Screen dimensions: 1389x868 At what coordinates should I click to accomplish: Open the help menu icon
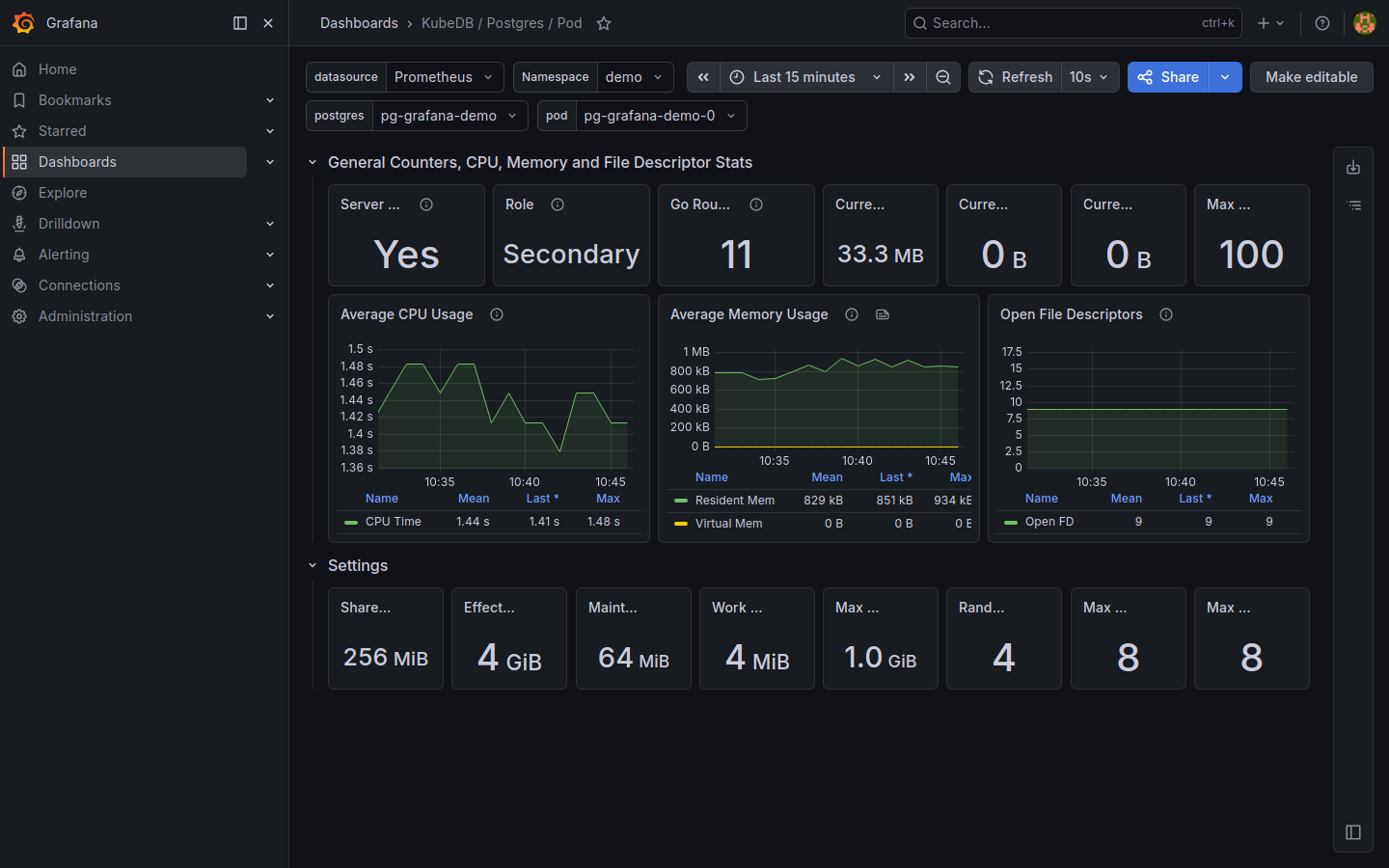(1322, 23)
